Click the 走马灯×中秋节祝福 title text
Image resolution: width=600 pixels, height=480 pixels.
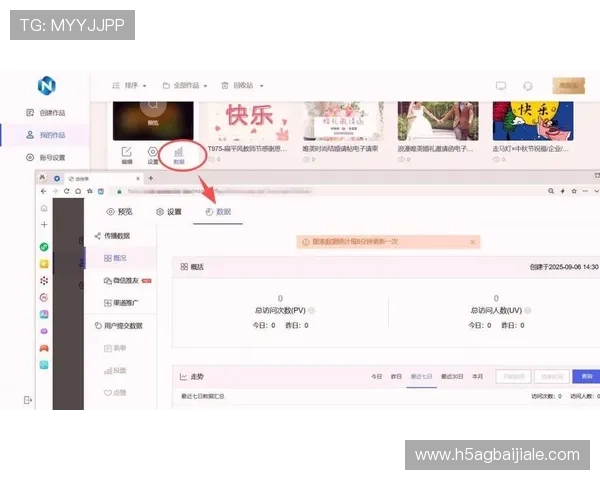(x=530, y=149)
